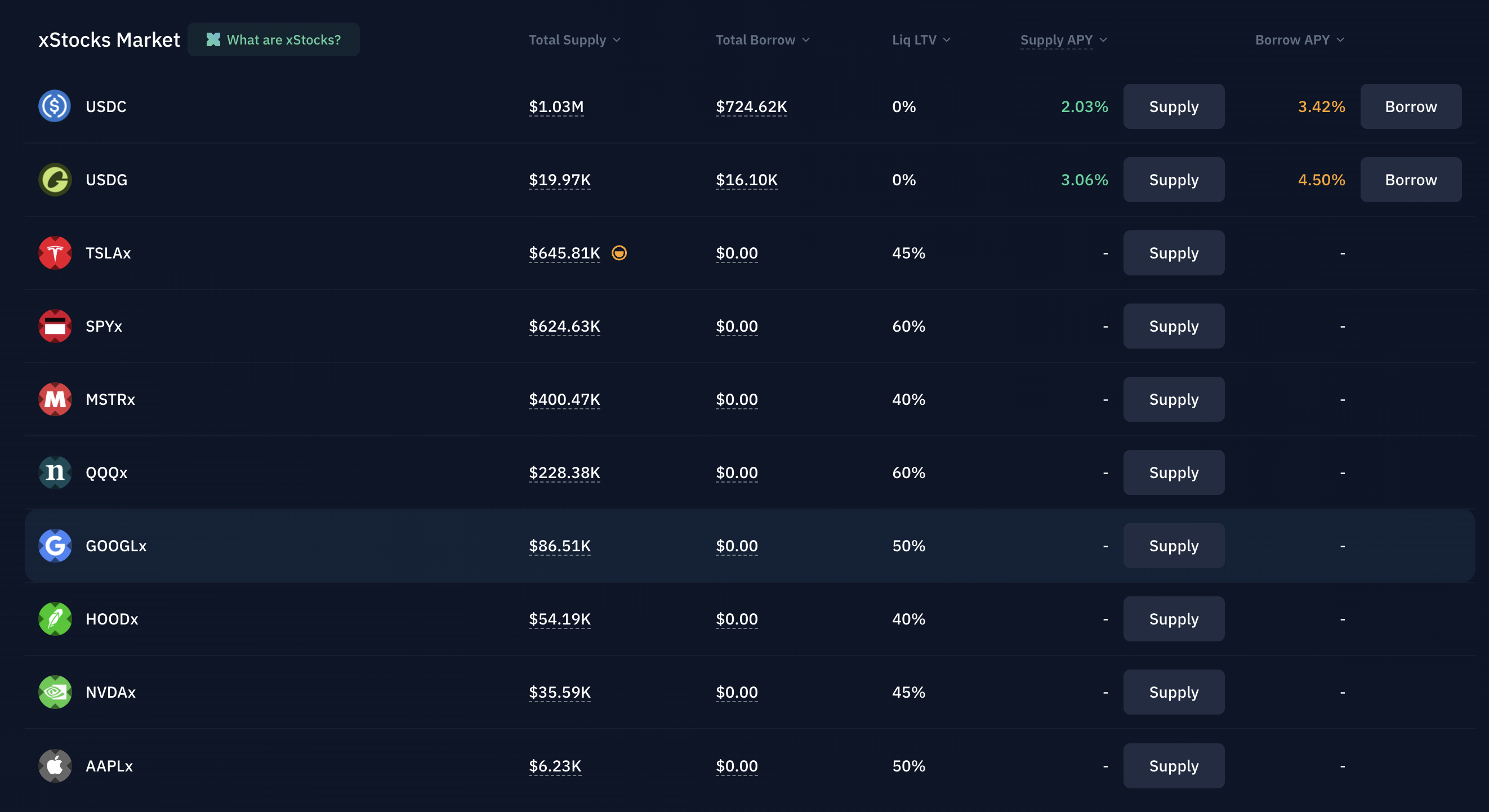Screen dimensions: 1489x812
Task: Sort by Supply APY column
Action: click(1064, 40)
